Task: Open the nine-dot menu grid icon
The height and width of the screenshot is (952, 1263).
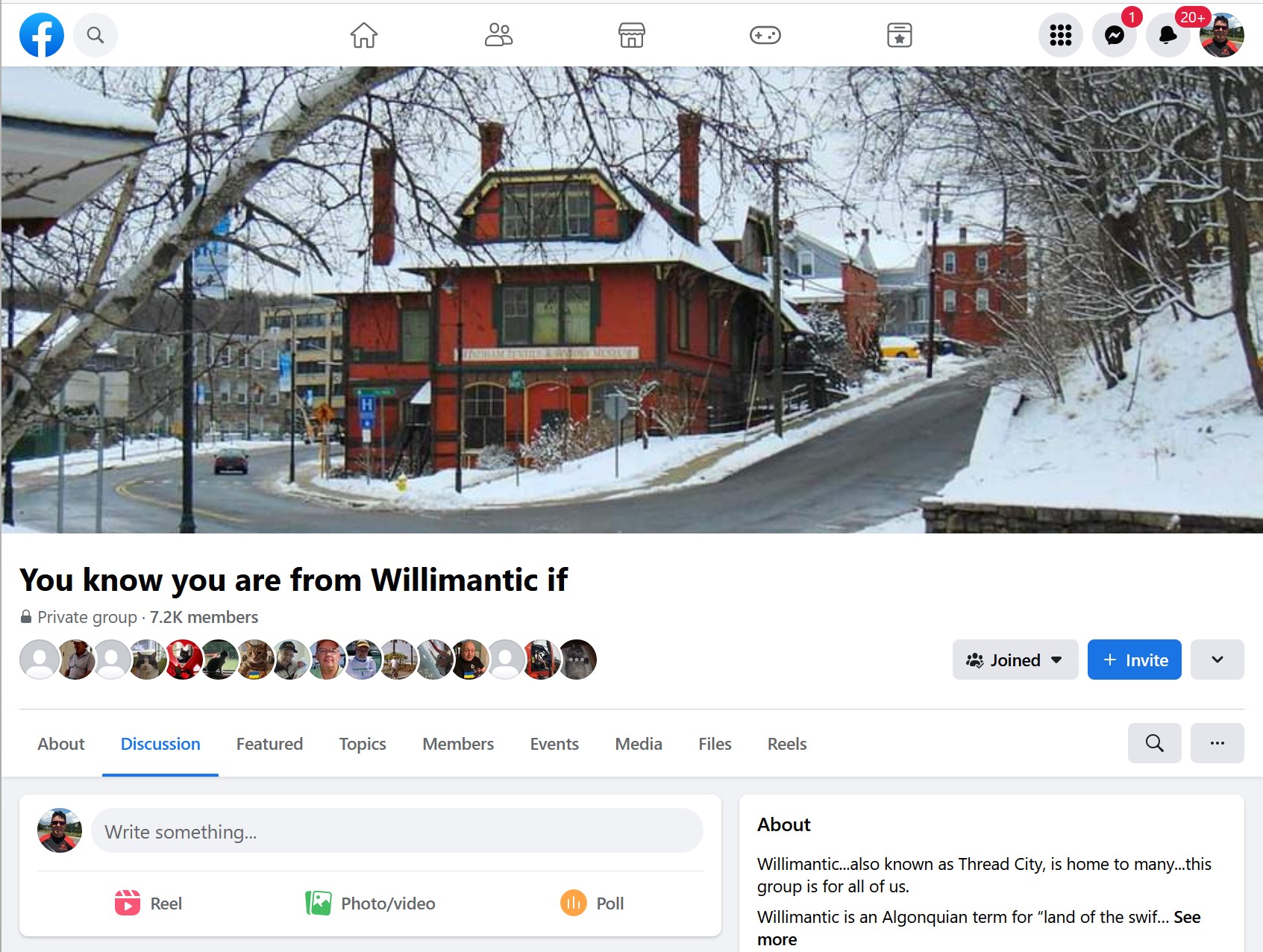Action: point(1060,35)
